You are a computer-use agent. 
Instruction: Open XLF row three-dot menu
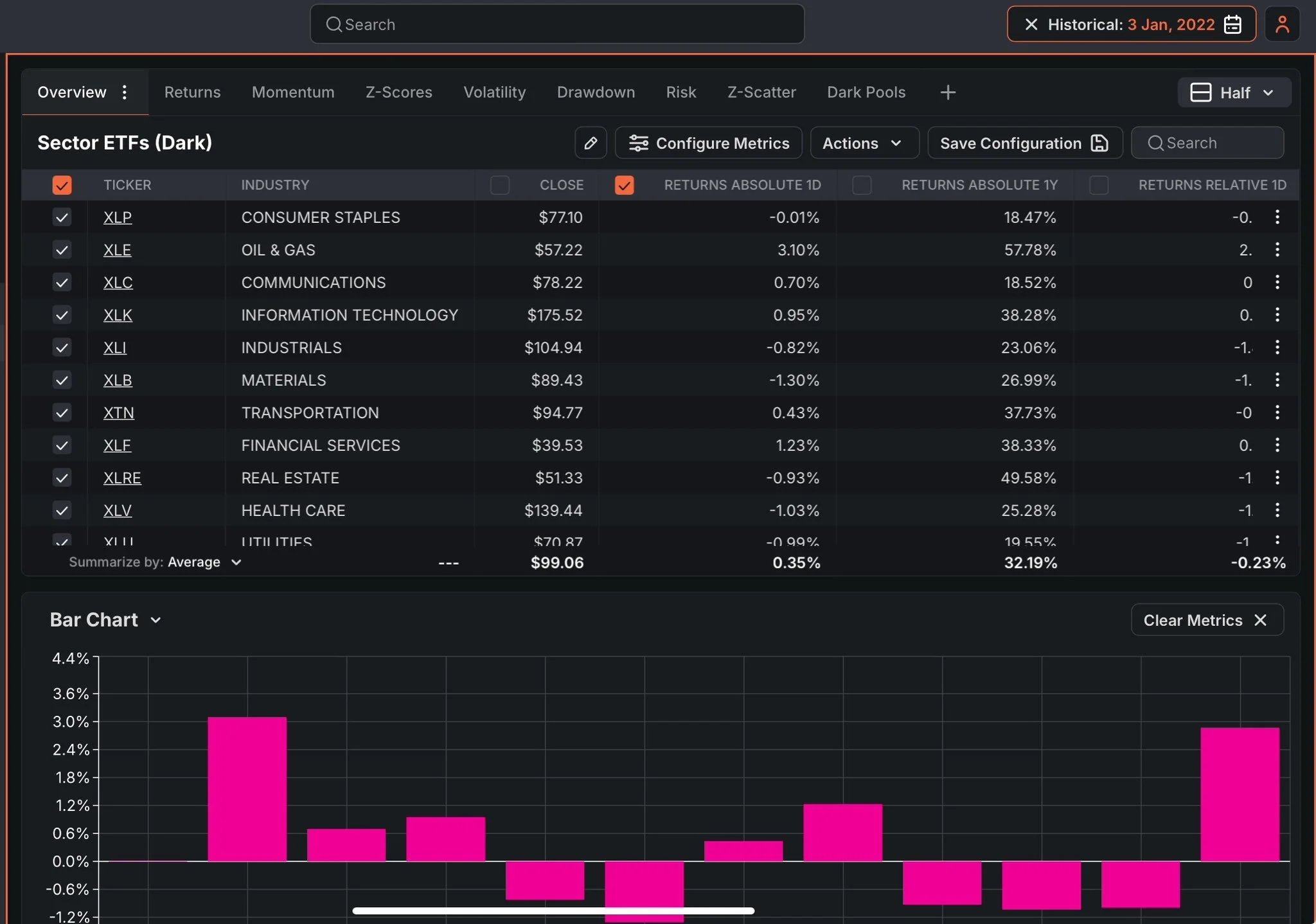[1277, 445]
